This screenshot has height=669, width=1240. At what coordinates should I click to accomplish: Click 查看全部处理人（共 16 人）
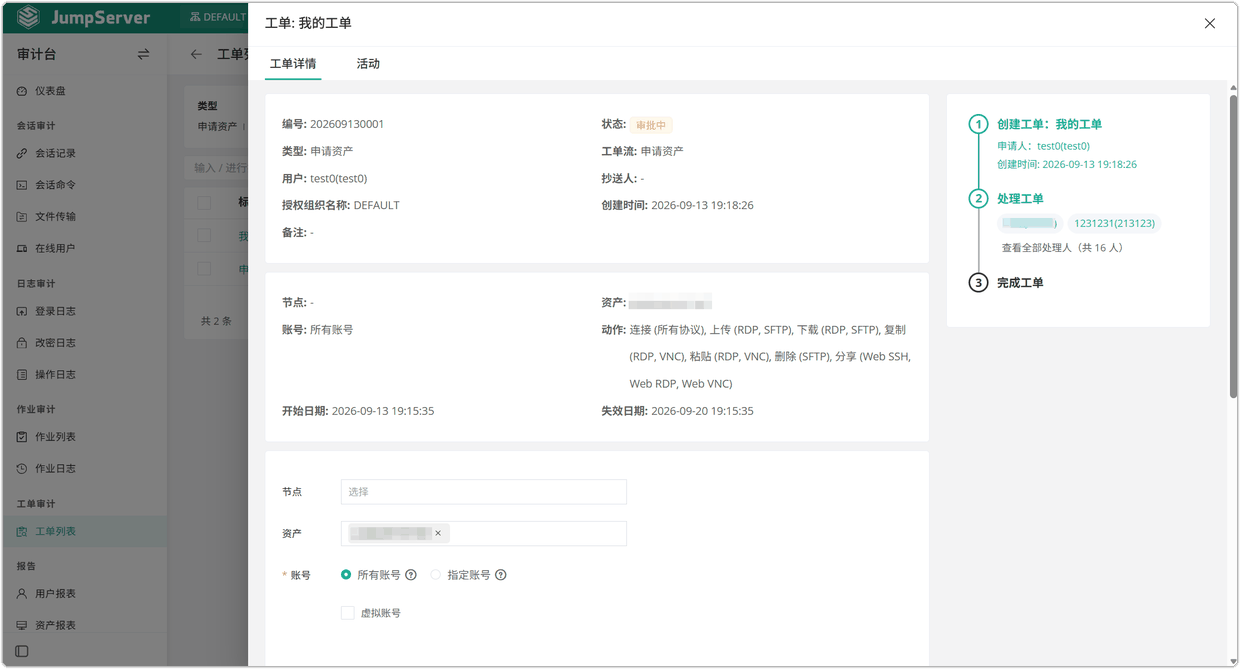tap(1062, 248)
